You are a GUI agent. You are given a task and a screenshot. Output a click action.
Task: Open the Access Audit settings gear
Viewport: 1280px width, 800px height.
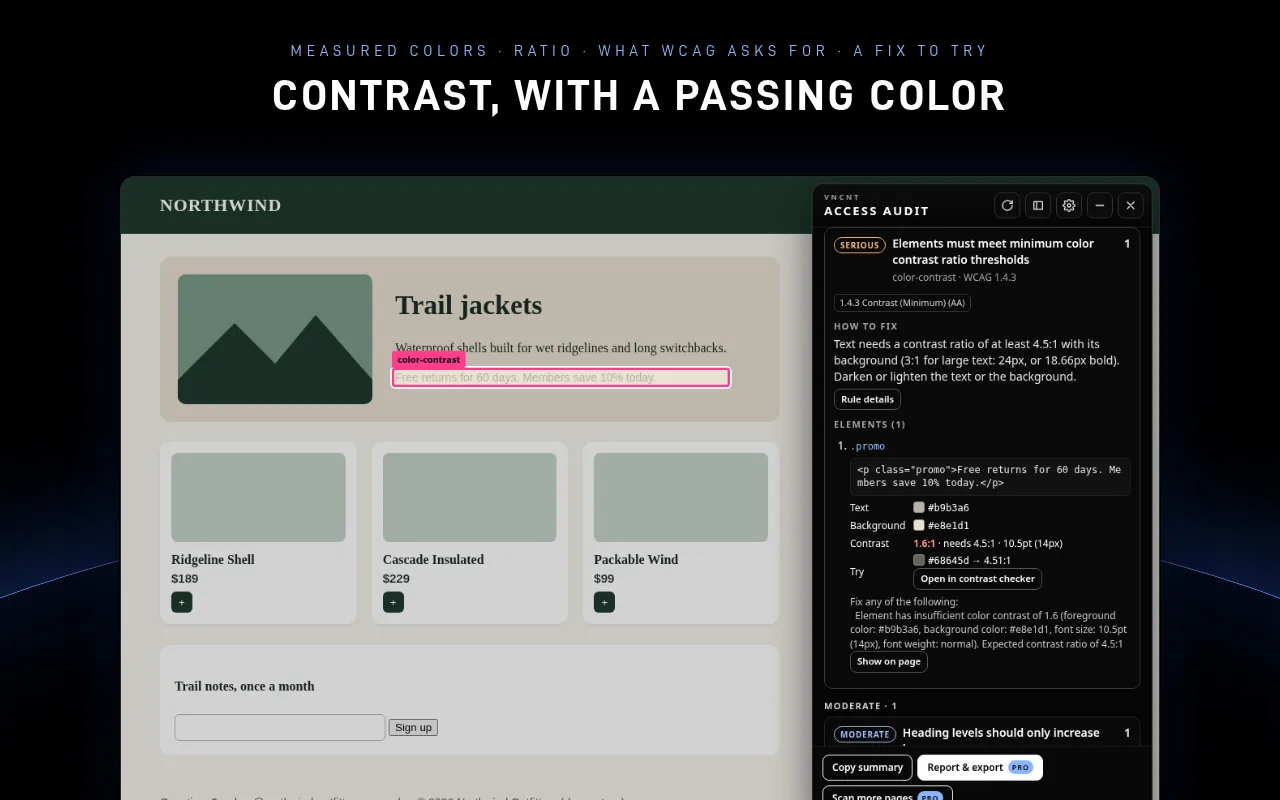1069,205
